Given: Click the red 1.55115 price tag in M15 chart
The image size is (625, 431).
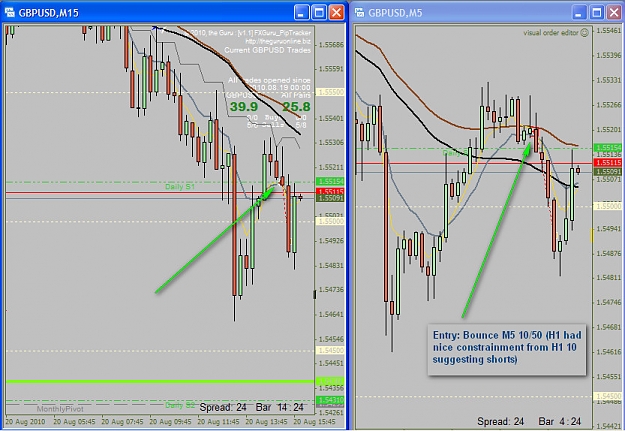Looking at the screenshot, I should click(330, 192).
